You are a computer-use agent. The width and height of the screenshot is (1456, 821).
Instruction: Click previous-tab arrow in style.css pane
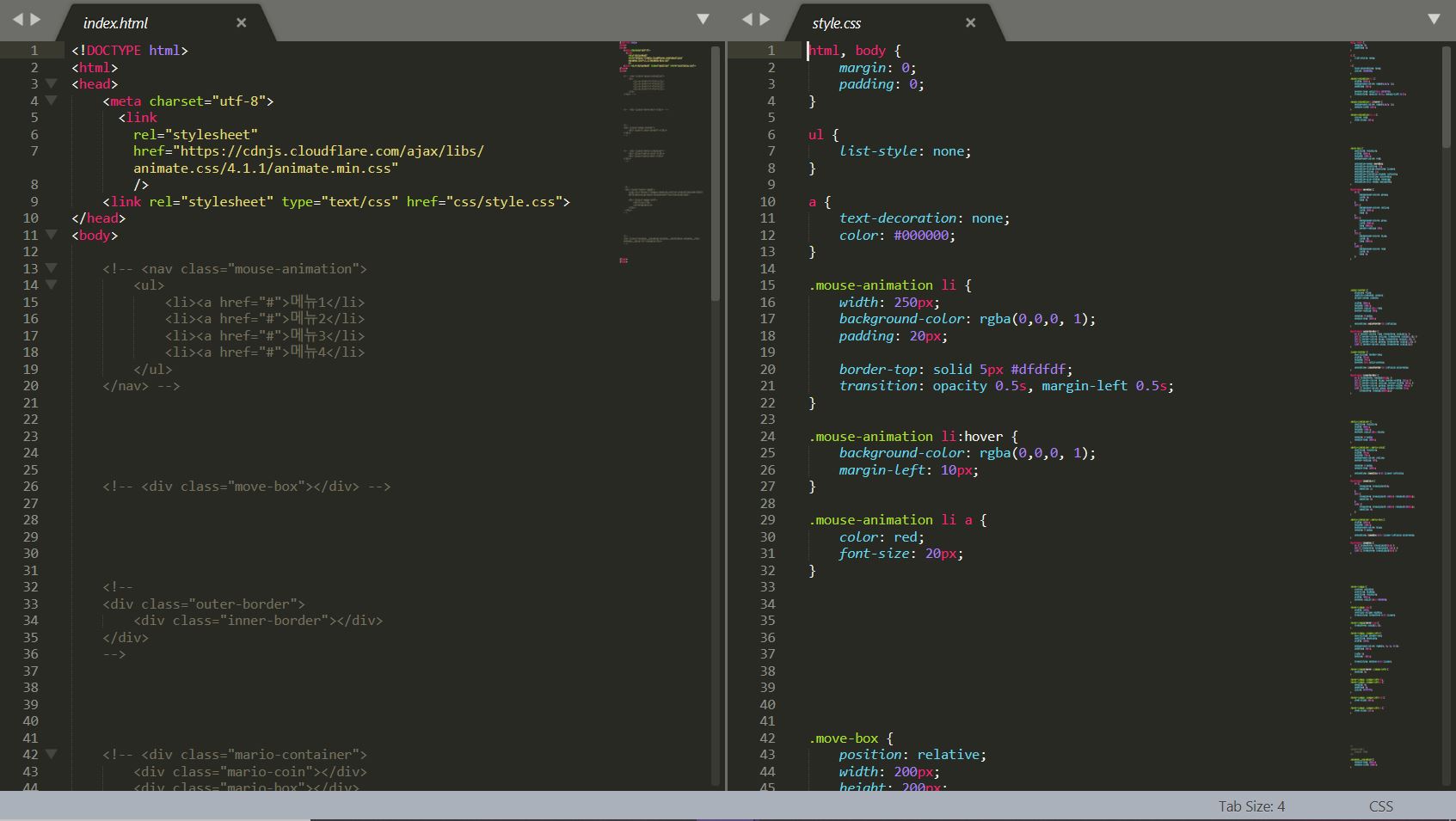click(746, 19)
